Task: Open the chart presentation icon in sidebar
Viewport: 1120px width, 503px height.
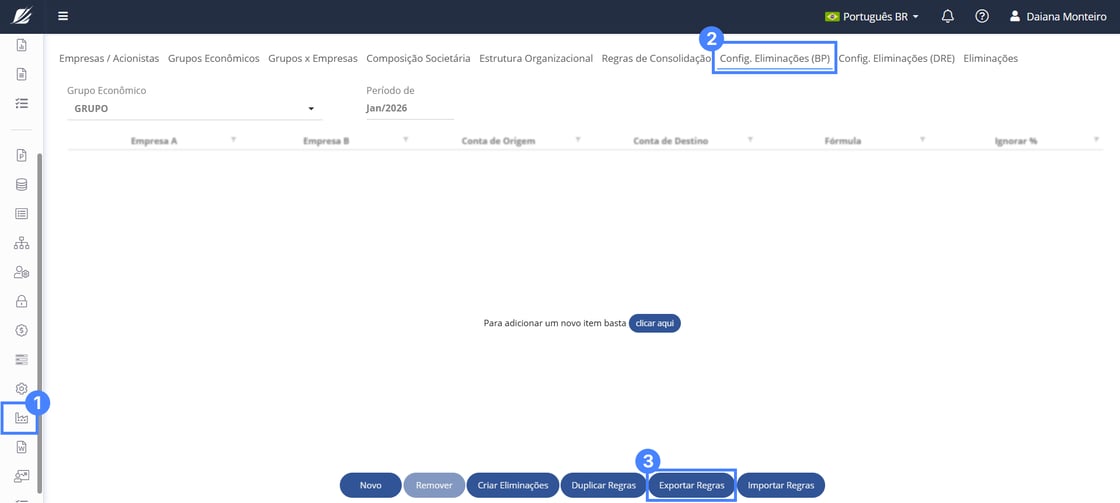Action: 21,476
